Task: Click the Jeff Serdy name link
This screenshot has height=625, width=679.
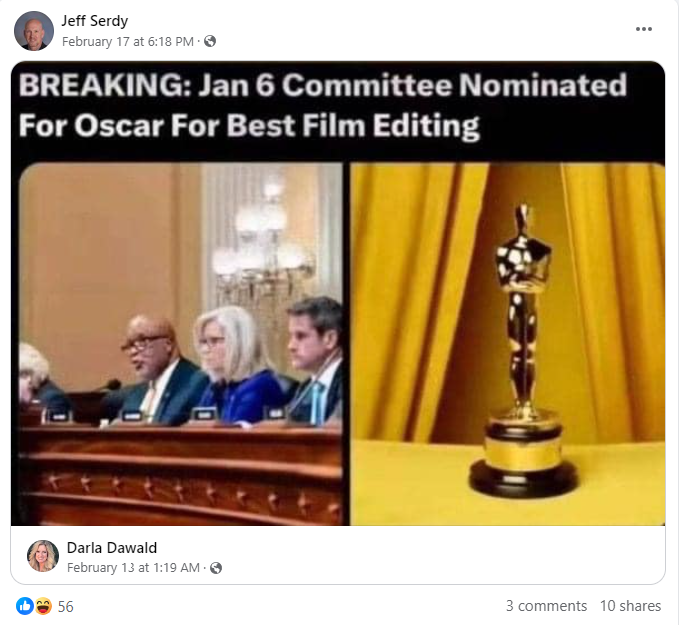Action: 94,21
